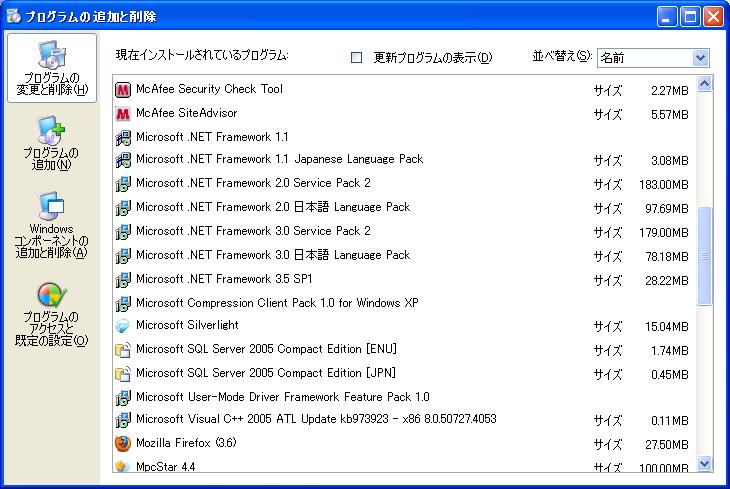Screen dimensions: 730x489
Task: Select Microsoft .NET Framework 2.0 Service Pack 2
Action: point(404,183)
